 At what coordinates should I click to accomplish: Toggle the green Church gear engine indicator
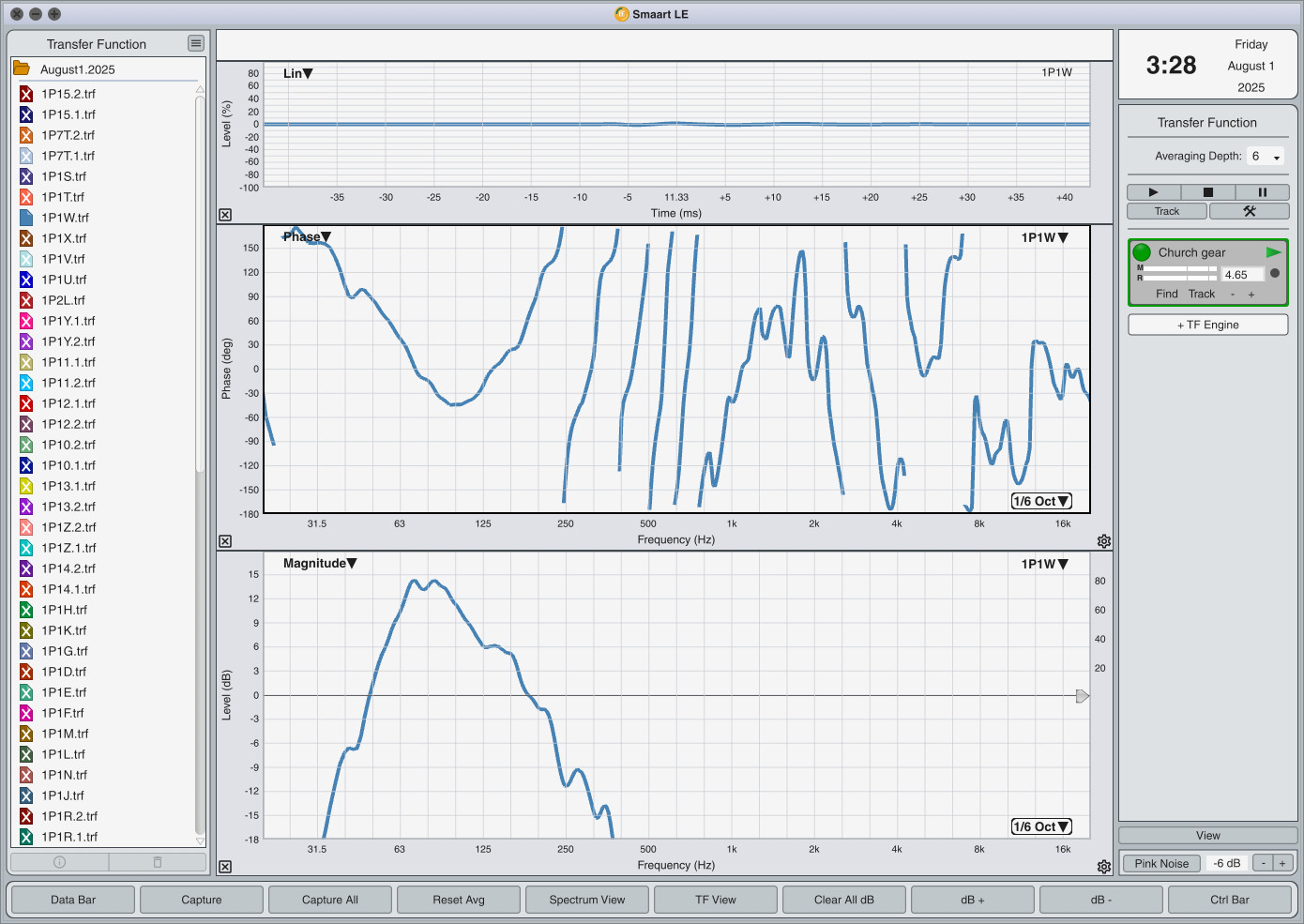(1142, 252)
